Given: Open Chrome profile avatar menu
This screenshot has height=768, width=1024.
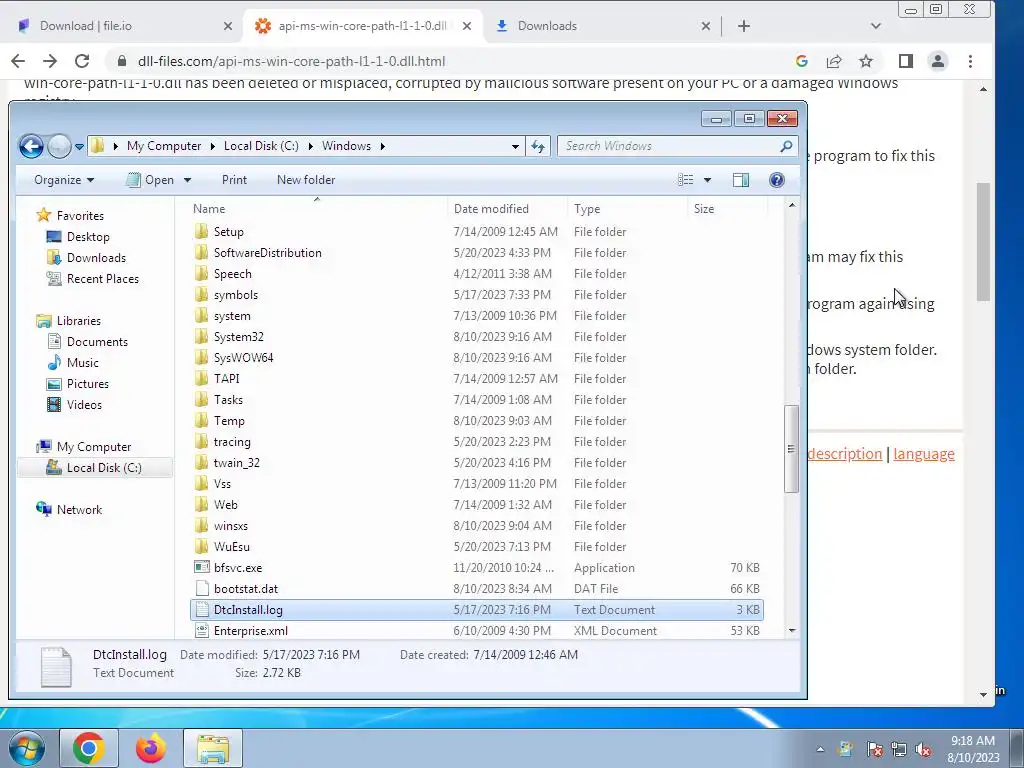Looking at the screenshot, I should 938,61.
